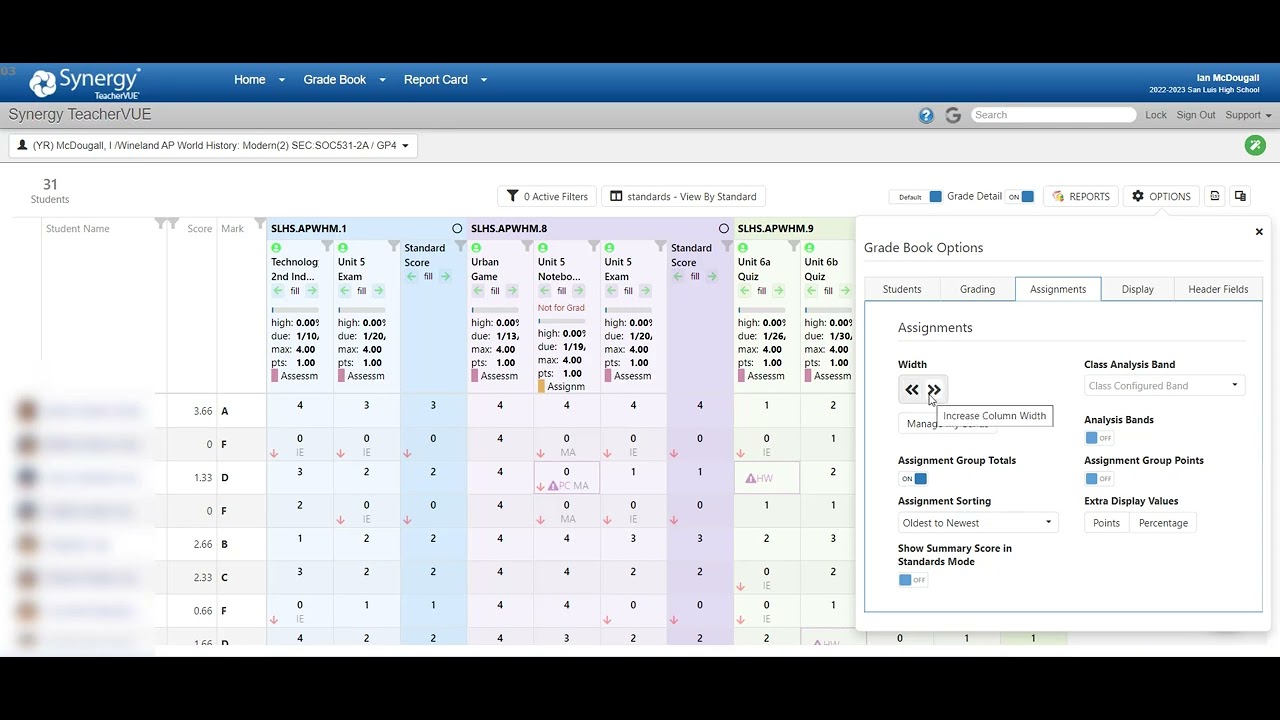The width and height of the screenshot is (1280, 720).
Task: Open the Home menu
Action: click(x=250, y=80)
